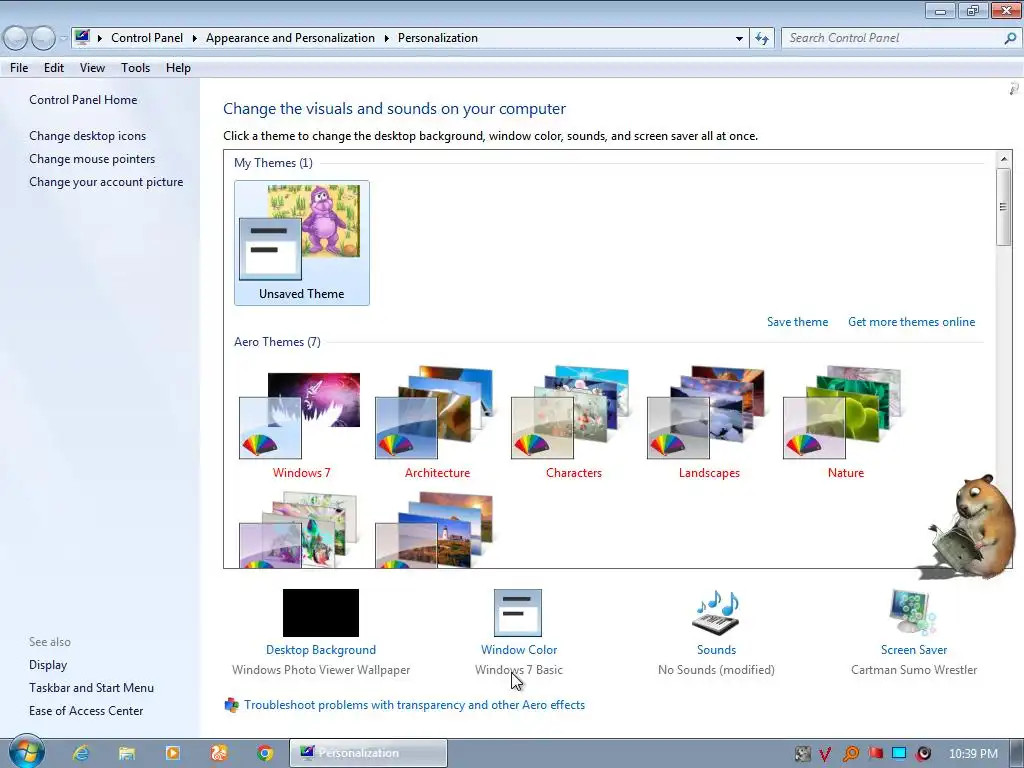The width and height of the screenshot is (1024, 768).
Task: Click Control Panel in the address breadcrumb
Action: point(147,38)
